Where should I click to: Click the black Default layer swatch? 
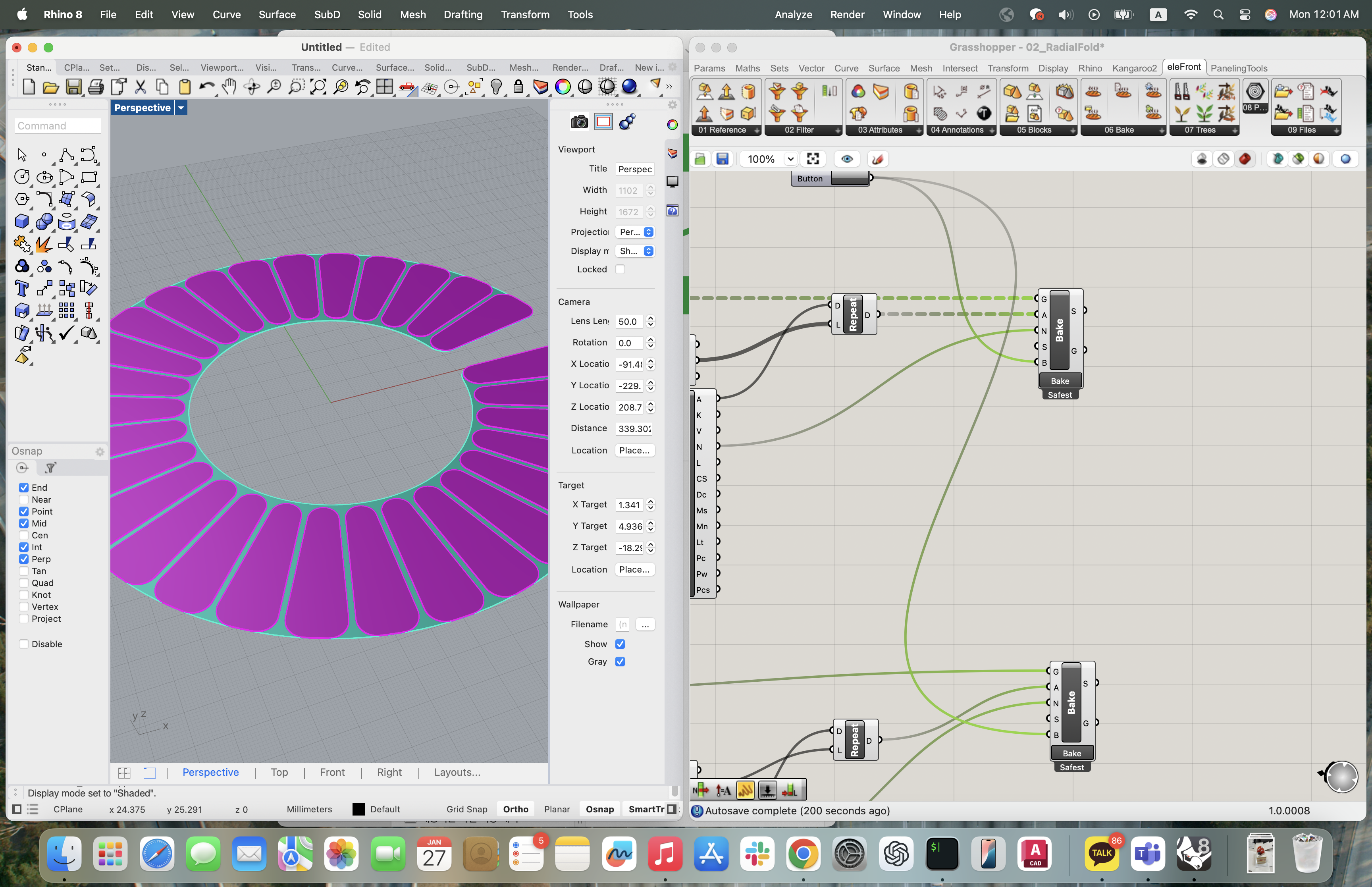pos(358,809)
